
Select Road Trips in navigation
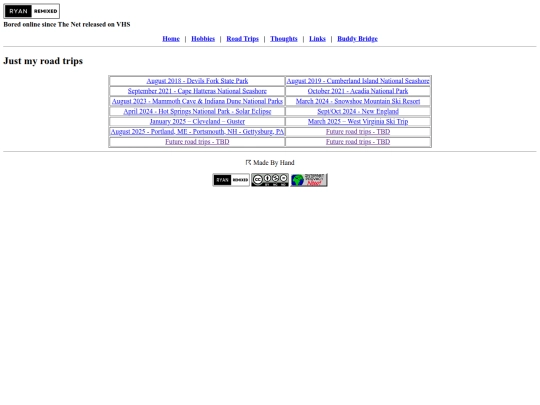tap(242, 39)
